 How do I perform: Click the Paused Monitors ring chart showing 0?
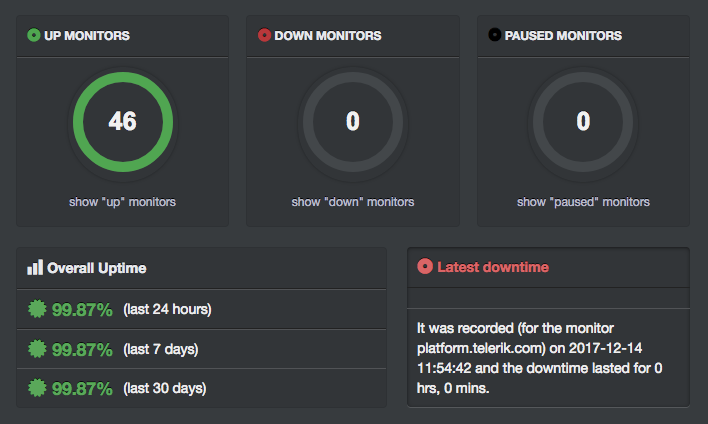tap(583, 122)
